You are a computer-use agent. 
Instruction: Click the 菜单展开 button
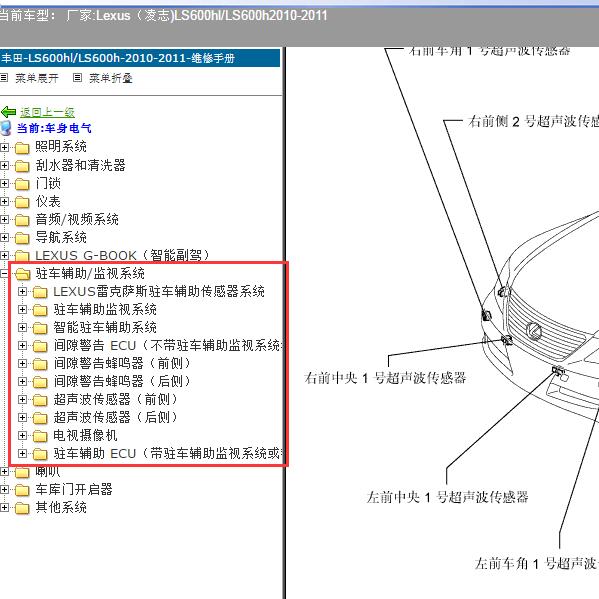point(37,78)
